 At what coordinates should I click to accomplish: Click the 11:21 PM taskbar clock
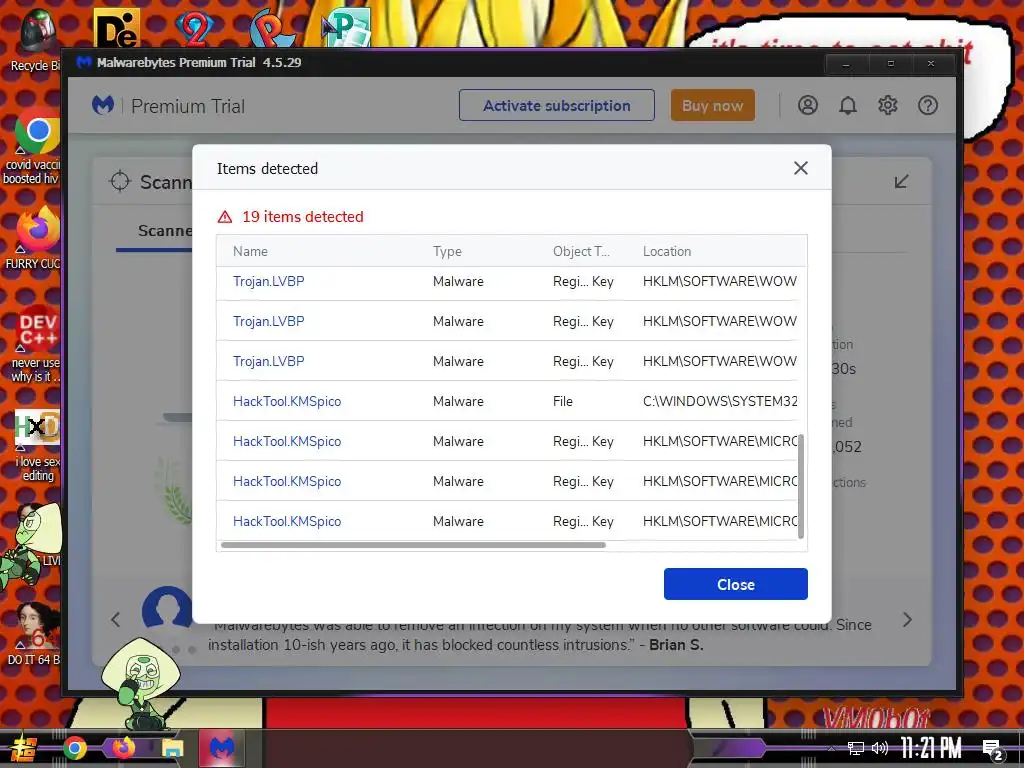931,748
